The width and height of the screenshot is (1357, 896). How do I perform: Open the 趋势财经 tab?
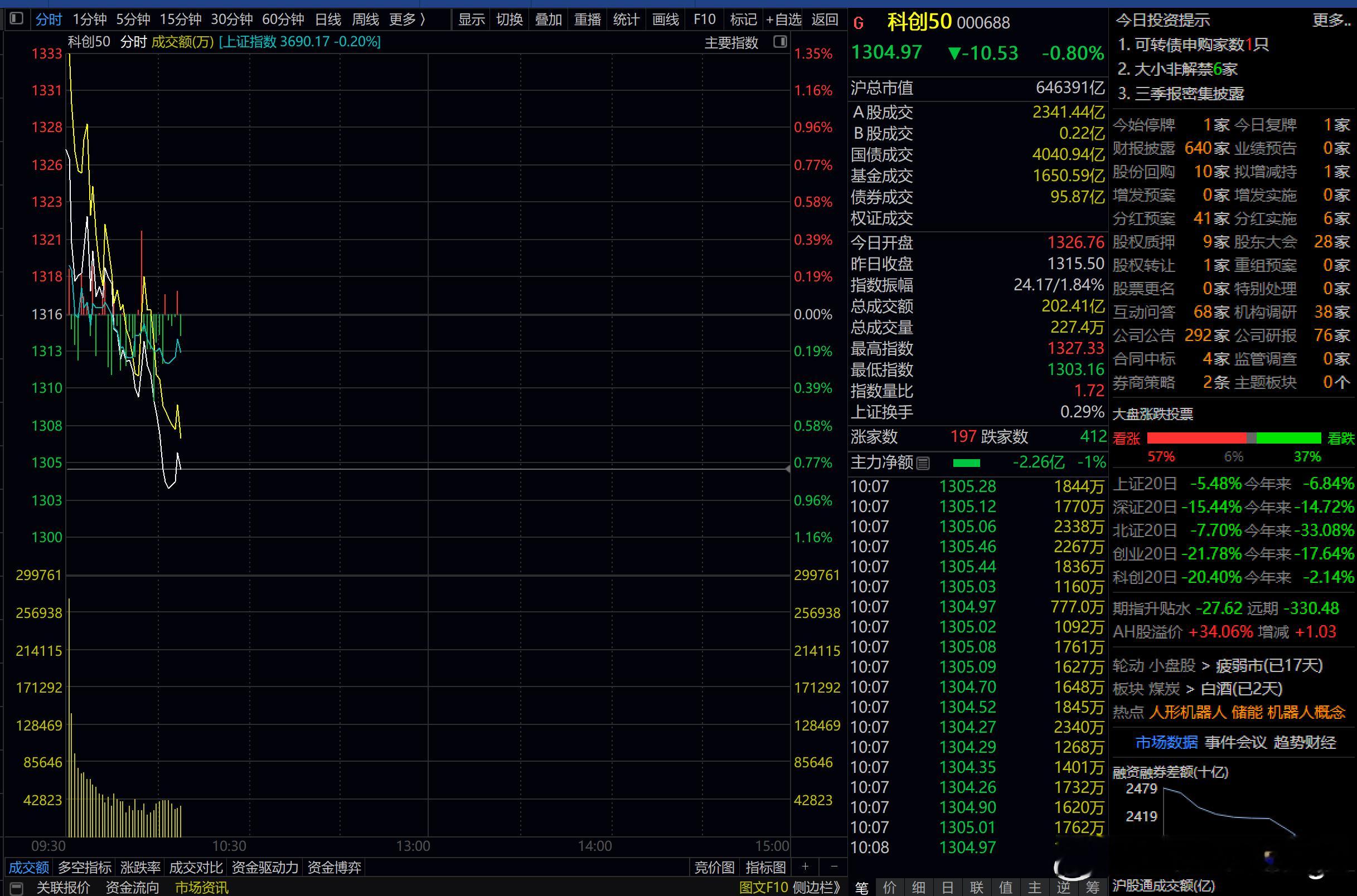(1305, 742)
